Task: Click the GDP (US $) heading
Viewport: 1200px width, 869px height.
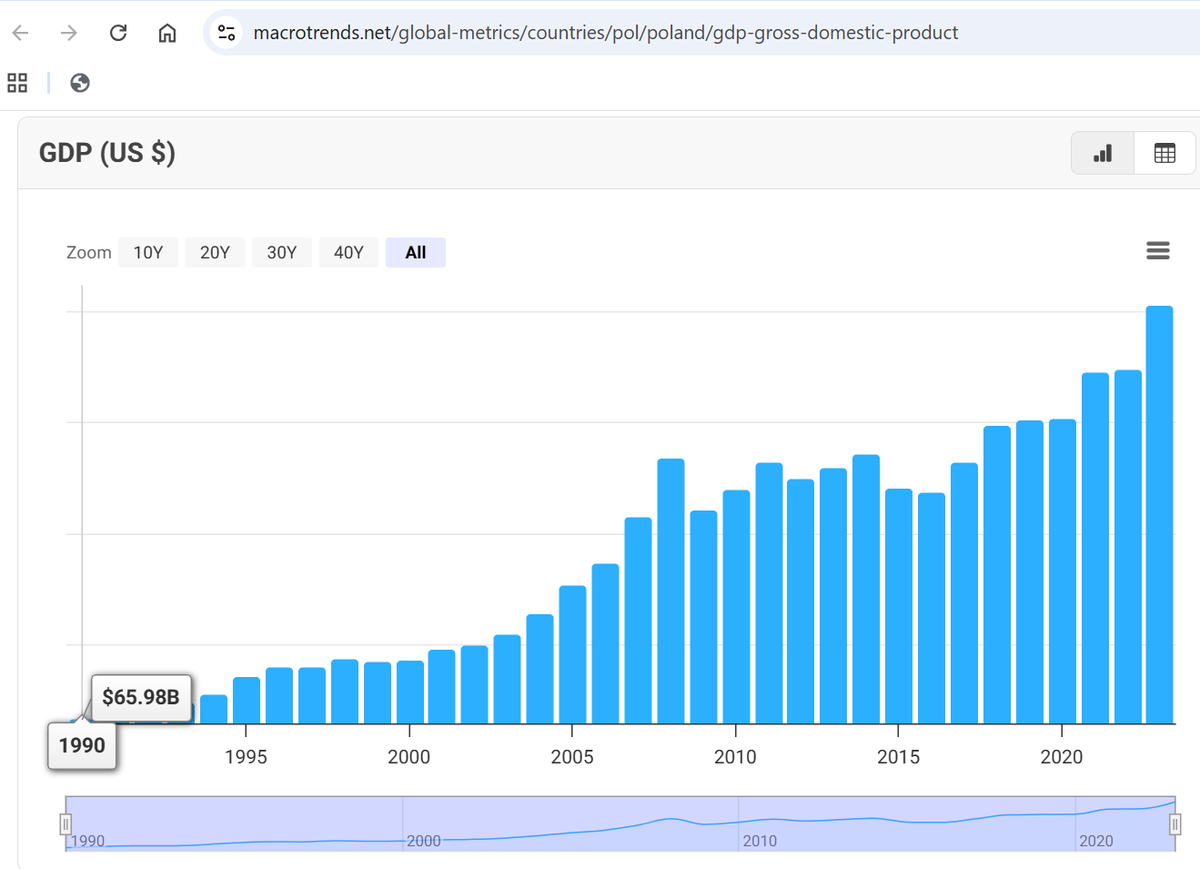Action: point(107,153)
